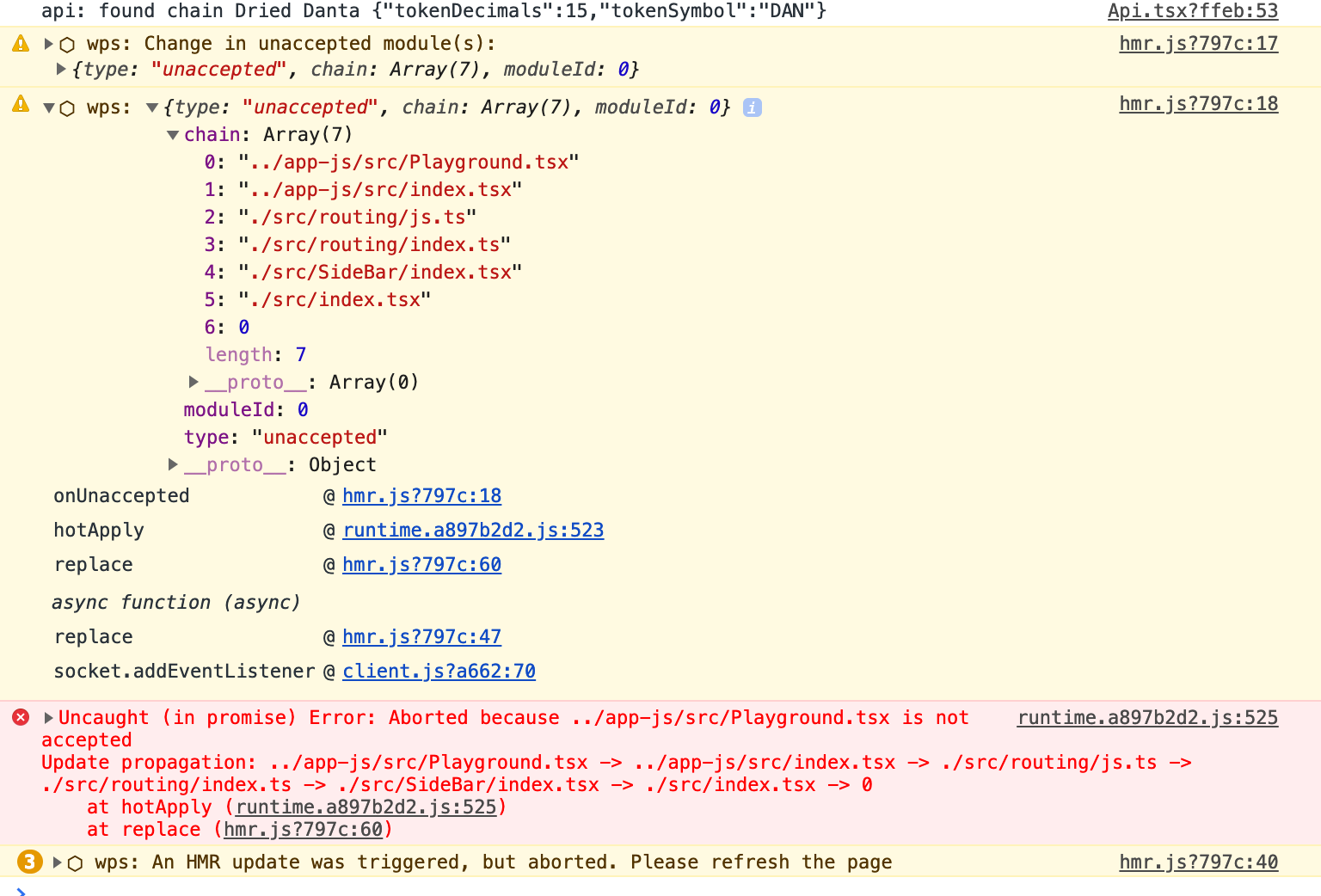This screenshot has height=896, width=1321.
Task: Click the 'api: found chain Dried Danta' log line
Action: [x=434, y=11]
